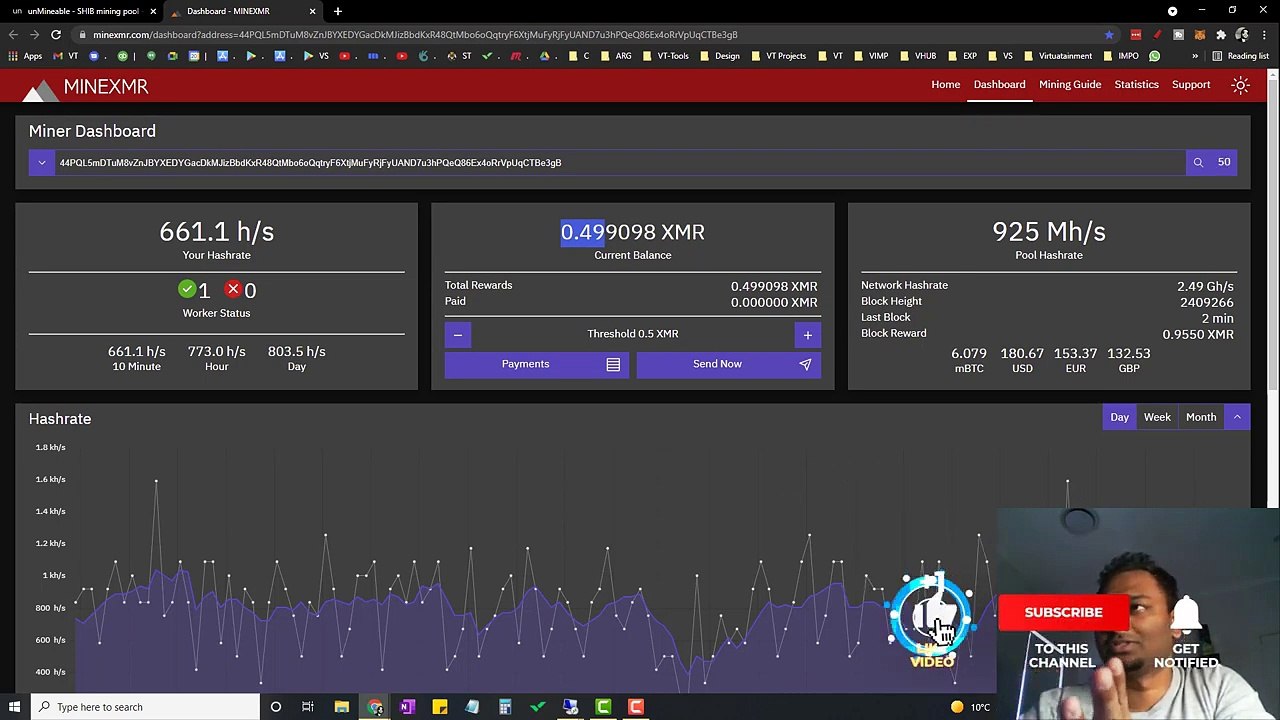Open Cortana circle icon in taskbar
Image resolution: width=1280 pixels, height=720 pixels.
pos(276,707)
